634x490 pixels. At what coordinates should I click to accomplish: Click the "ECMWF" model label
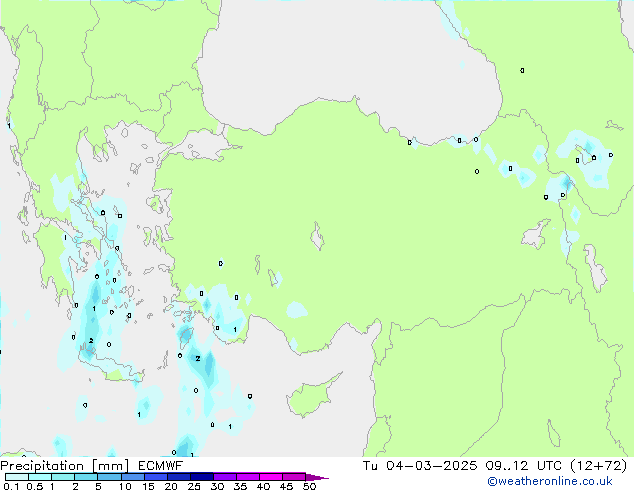coord(160,466)
